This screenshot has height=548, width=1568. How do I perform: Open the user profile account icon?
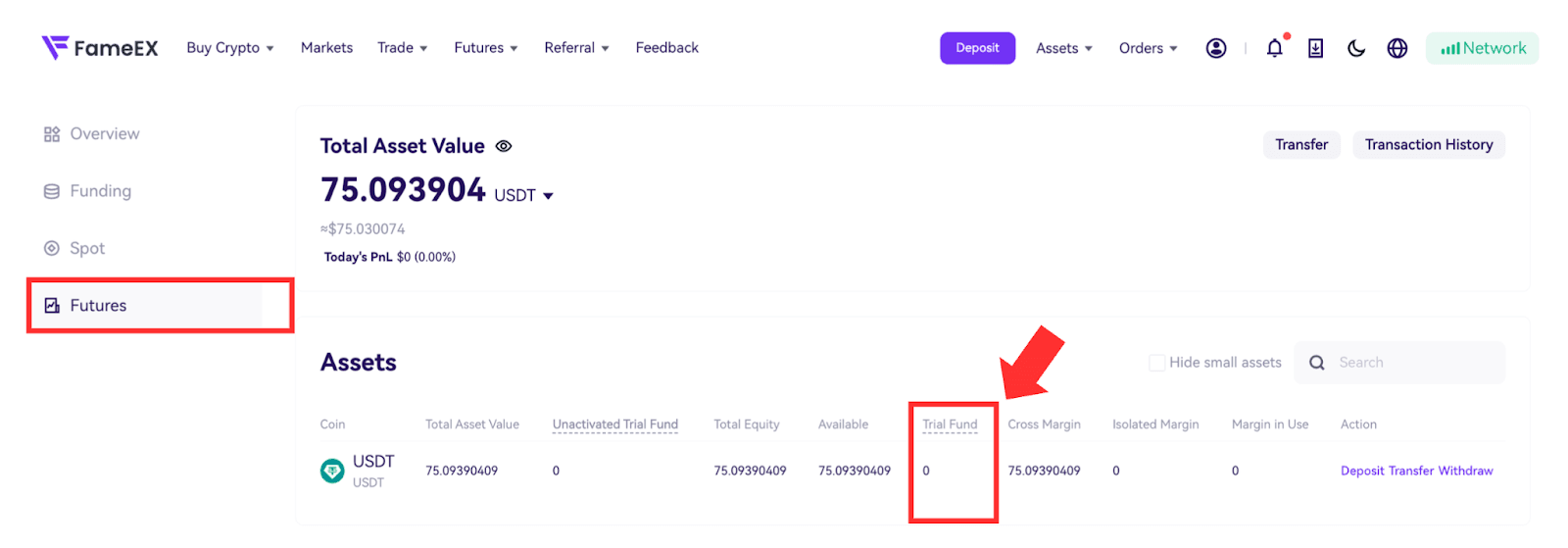point(1215,48)
